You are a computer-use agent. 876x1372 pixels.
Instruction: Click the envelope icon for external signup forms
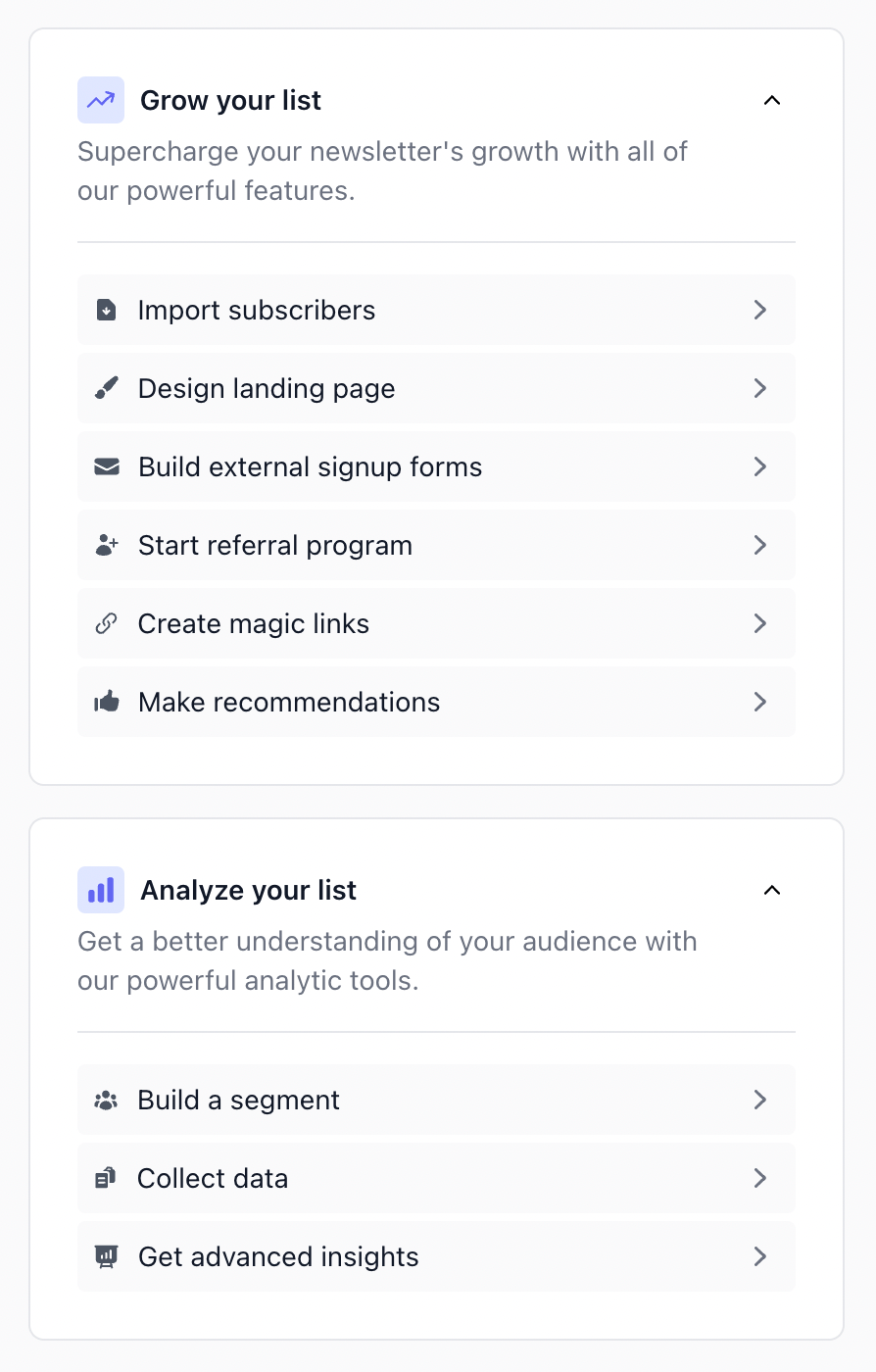pos(107,466)
